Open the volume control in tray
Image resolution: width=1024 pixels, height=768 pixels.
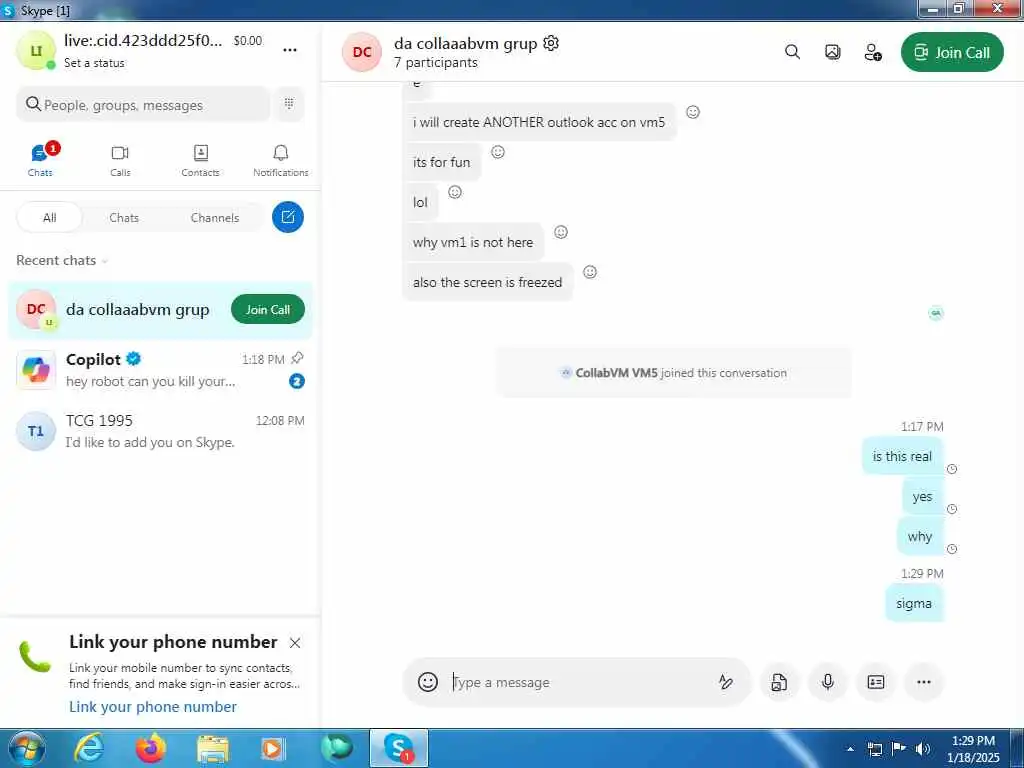[x=923, y=749]
